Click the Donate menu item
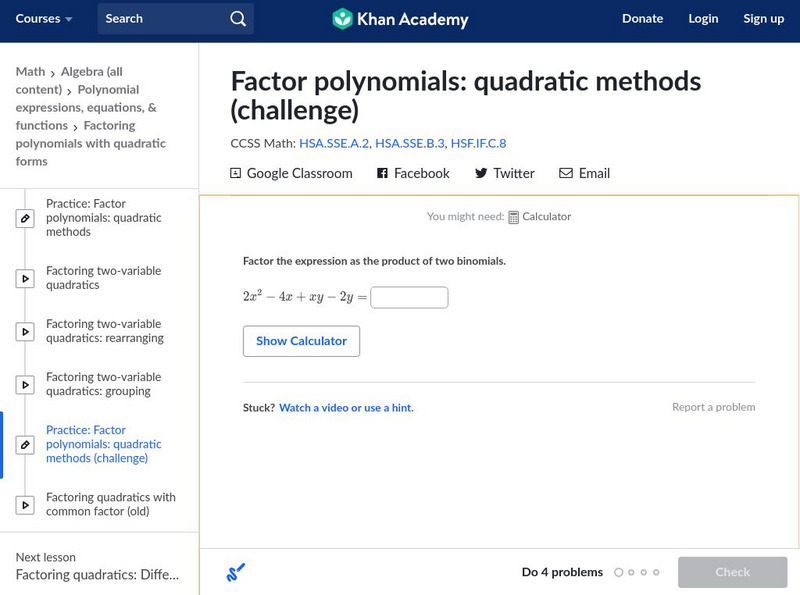Screen dimensions: 800x595 642,19
